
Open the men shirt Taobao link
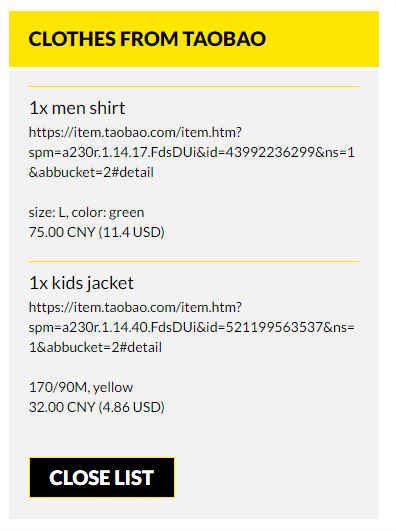click(192, 152)
